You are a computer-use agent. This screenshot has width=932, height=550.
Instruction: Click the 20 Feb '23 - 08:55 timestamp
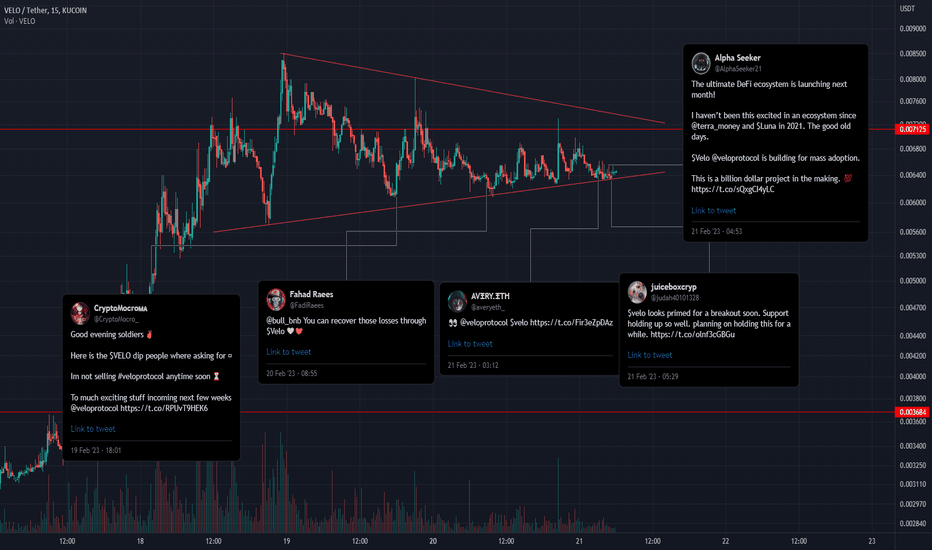[291, 373]
